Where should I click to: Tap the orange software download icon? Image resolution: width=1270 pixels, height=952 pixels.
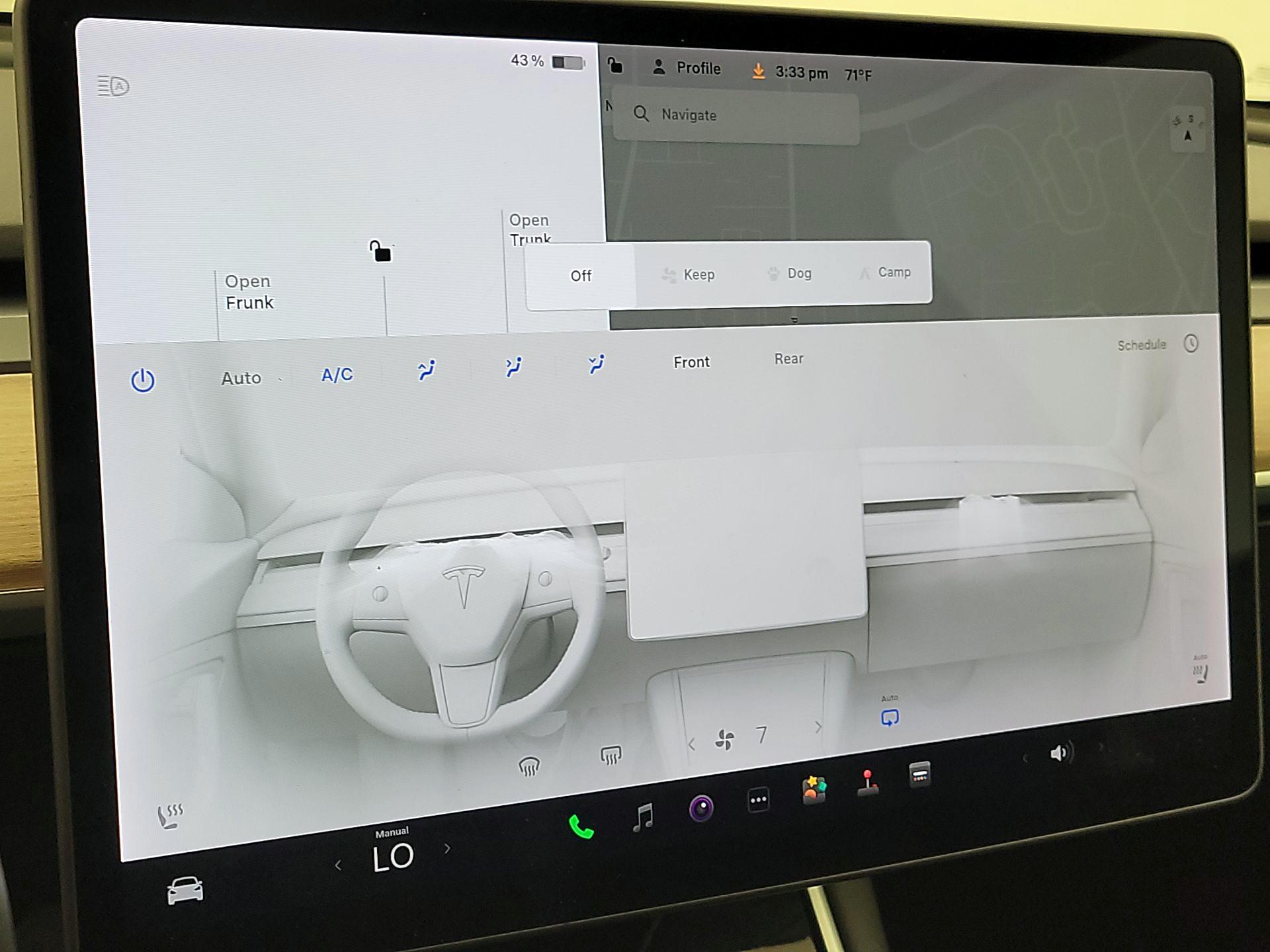click(x=759, y=71)
